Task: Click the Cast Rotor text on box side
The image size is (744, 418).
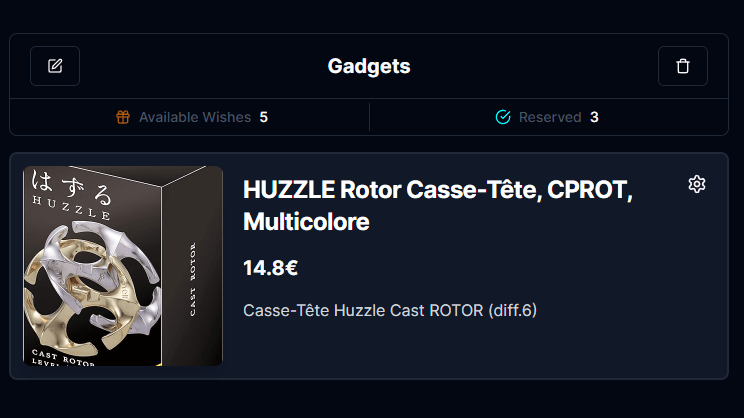Action: (x=193, y=279)
